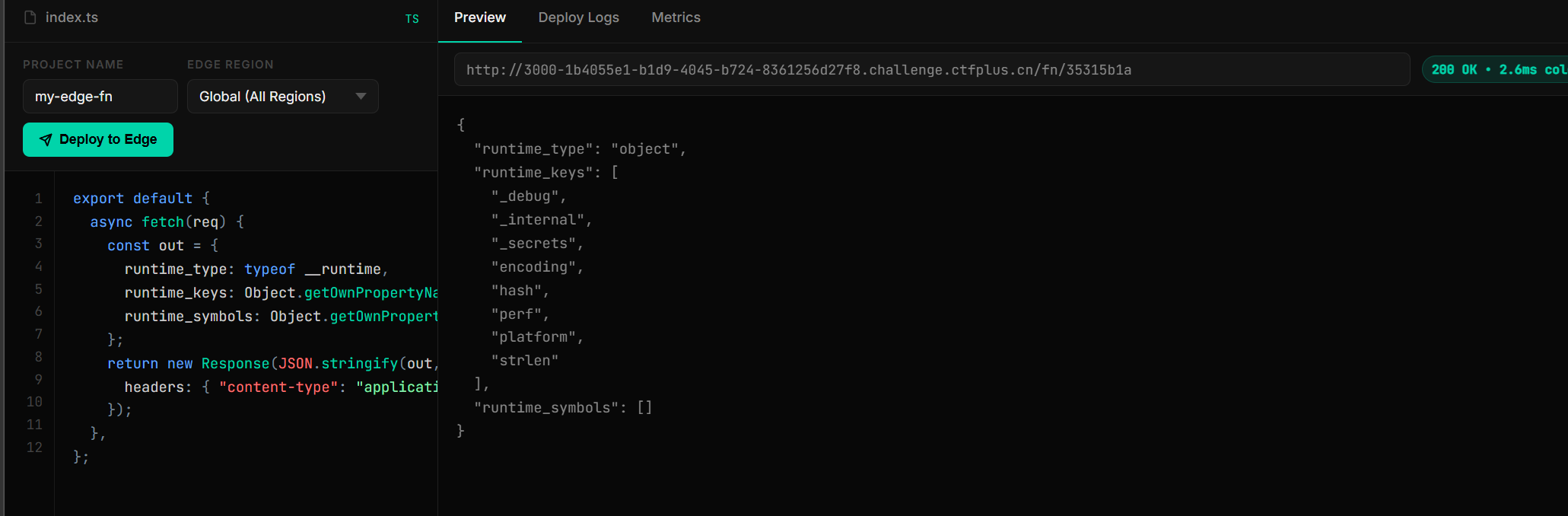Screen dimensions: 1568x516
Task: Go to the Metrics tab
Action: 676,18
